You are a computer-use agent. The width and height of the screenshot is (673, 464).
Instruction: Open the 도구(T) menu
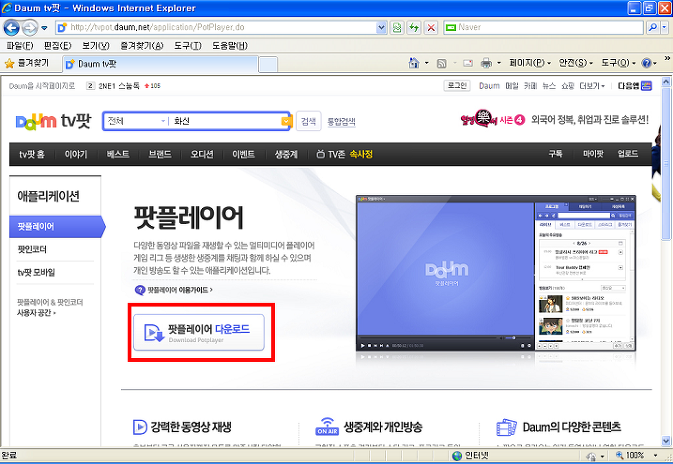point(188,45)
